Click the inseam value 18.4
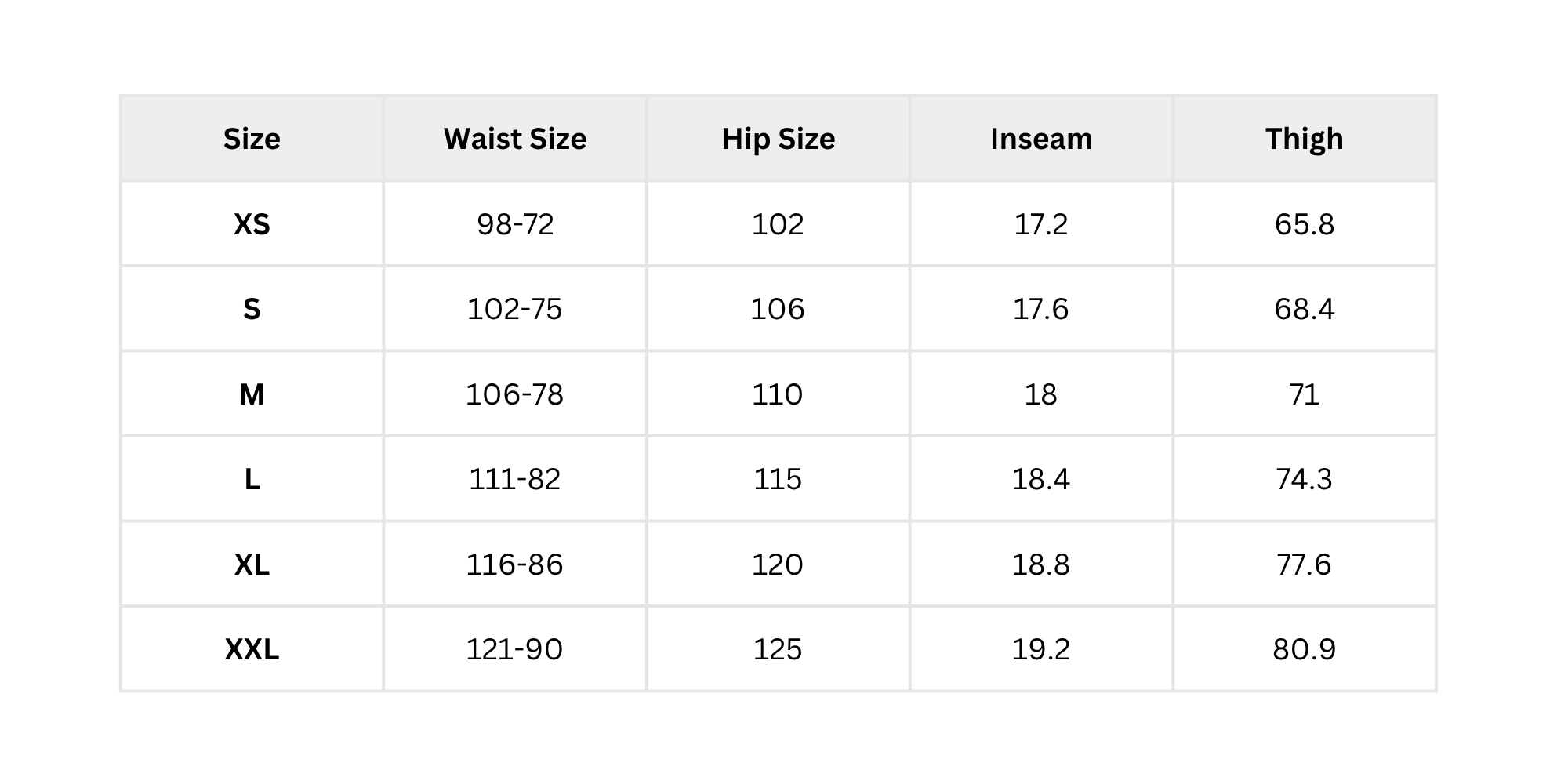 tap(1041, 479)
